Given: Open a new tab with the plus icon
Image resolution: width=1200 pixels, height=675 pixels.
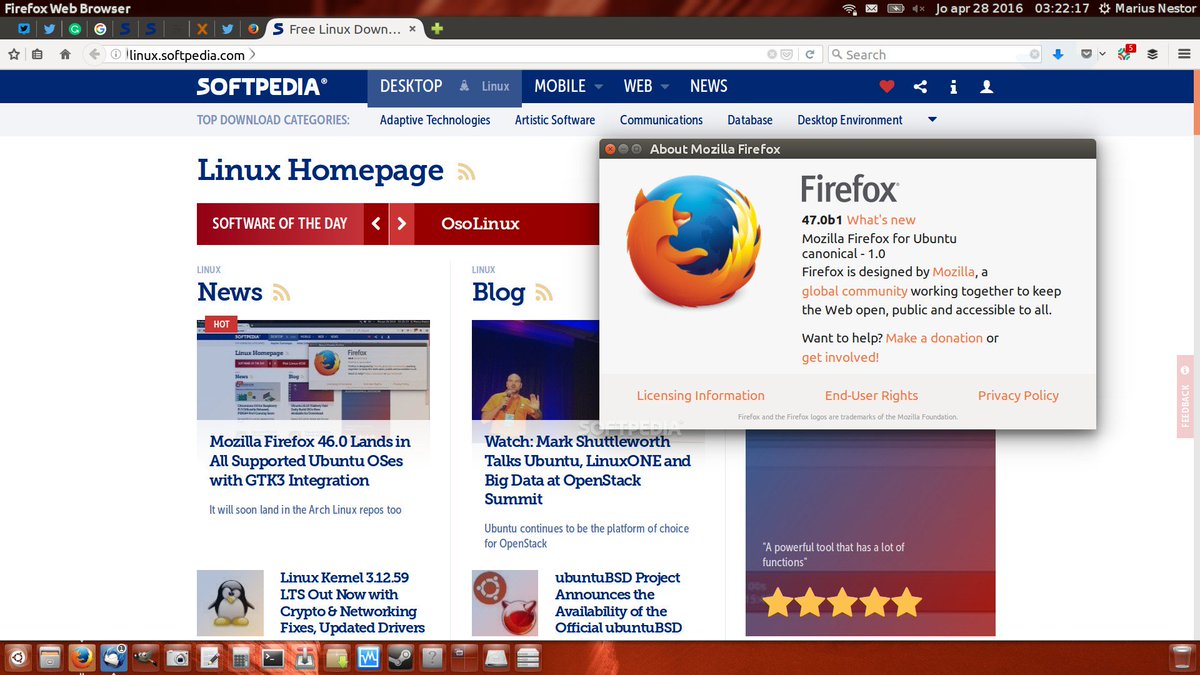Looking at the screenshot, I should (x=437, y=29).
